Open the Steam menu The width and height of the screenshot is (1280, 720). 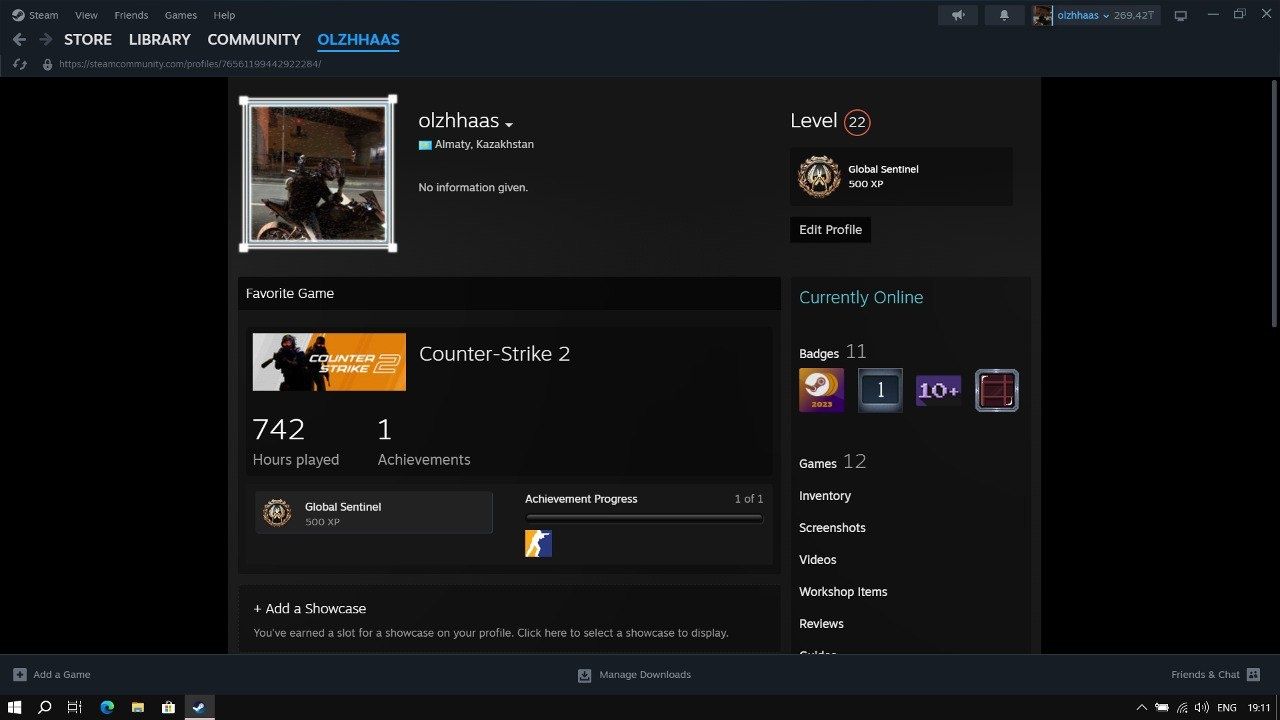click(44, 15)
